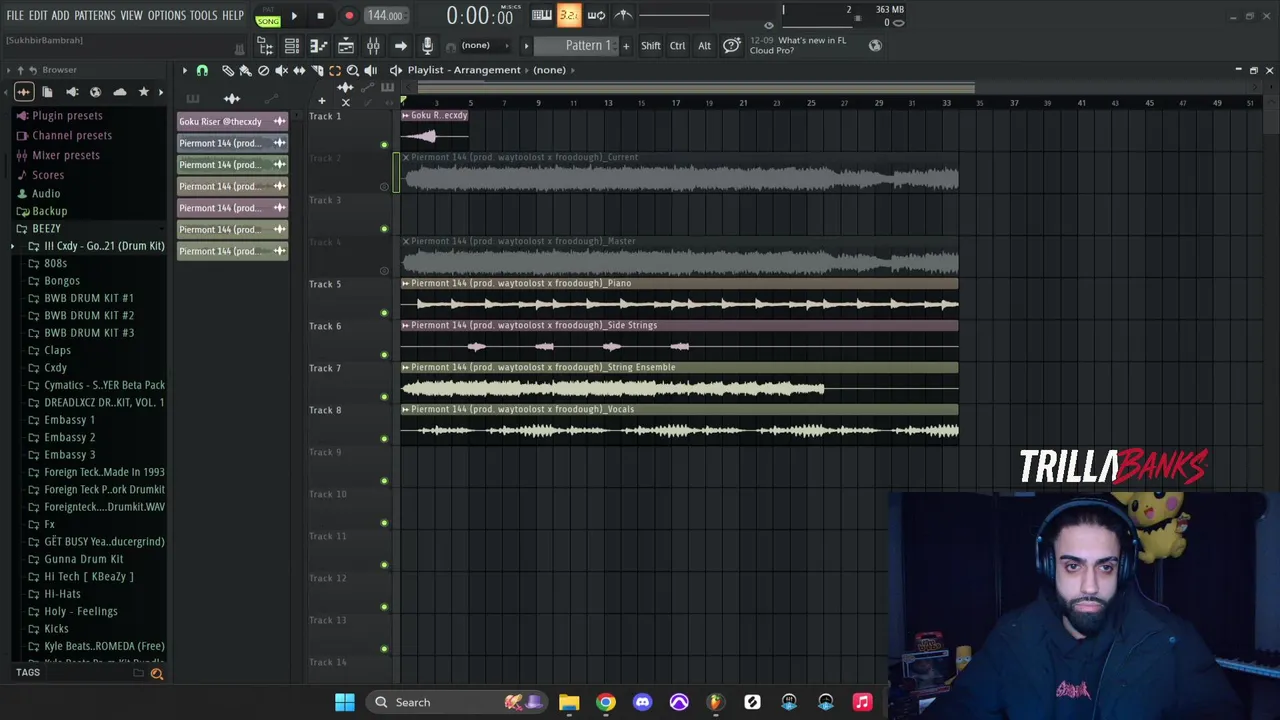
Task: Select the Slice tool in playlist
Action: 316,70
